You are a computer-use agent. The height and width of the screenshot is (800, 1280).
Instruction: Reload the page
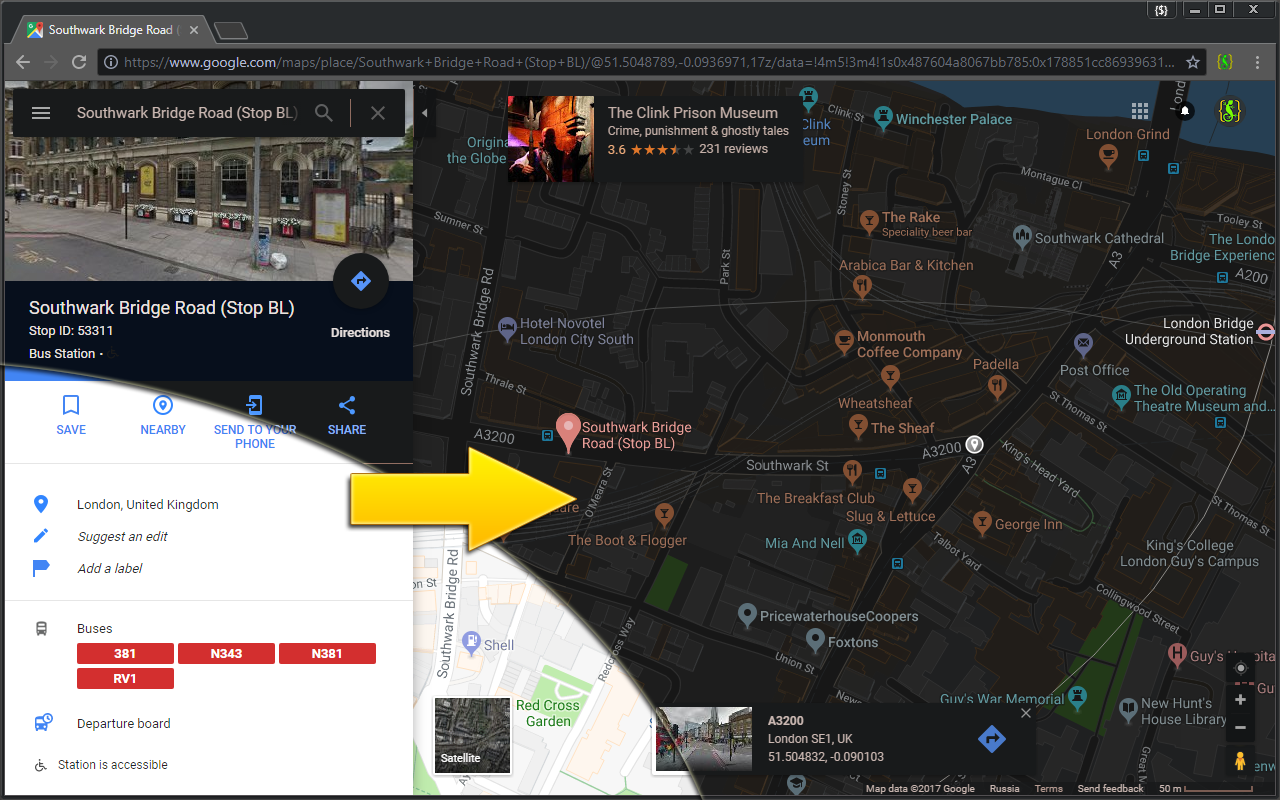[78, 62]
